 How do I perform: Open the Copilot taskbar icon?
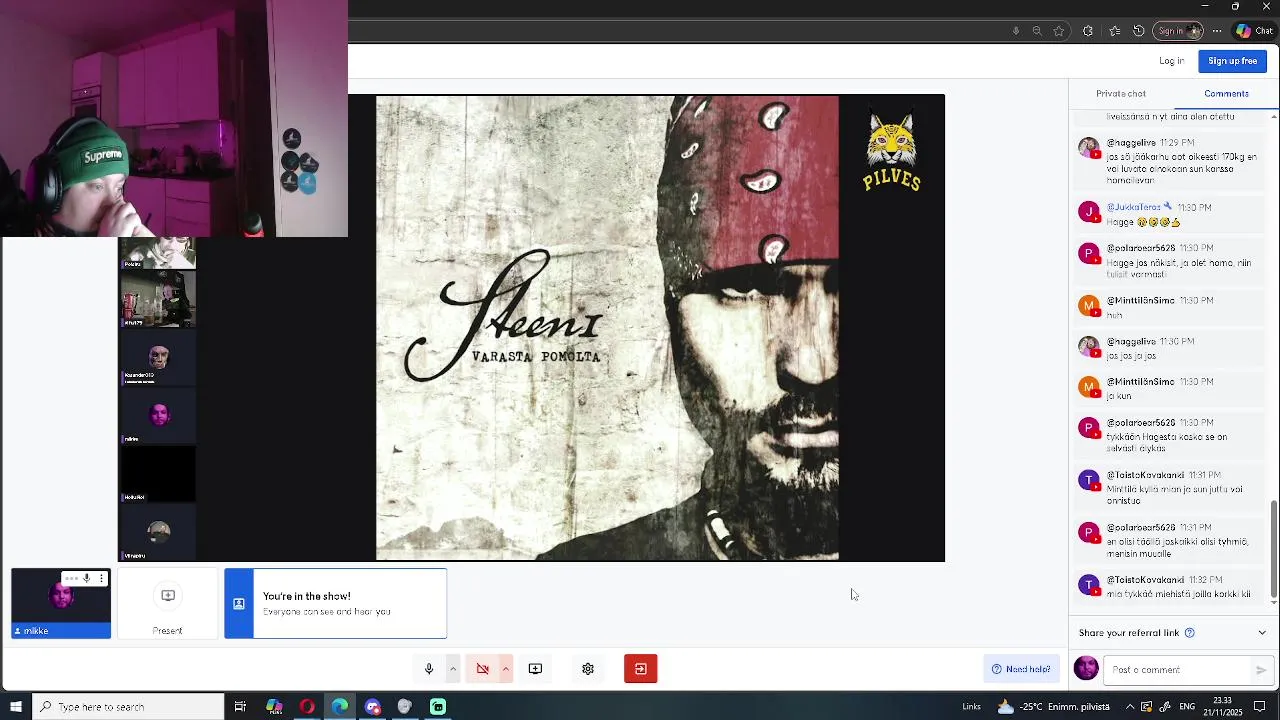[x=274, y=707]
